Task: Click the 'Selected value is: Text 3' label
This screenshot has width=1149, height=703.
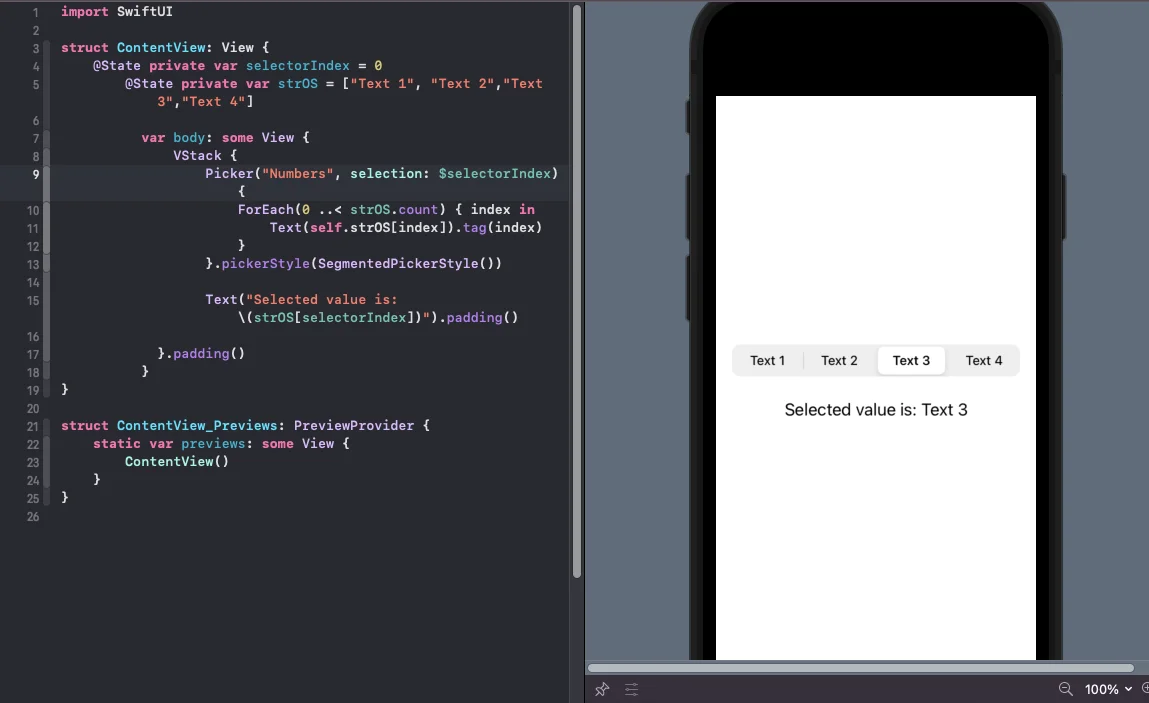Action: pos(876,410)
